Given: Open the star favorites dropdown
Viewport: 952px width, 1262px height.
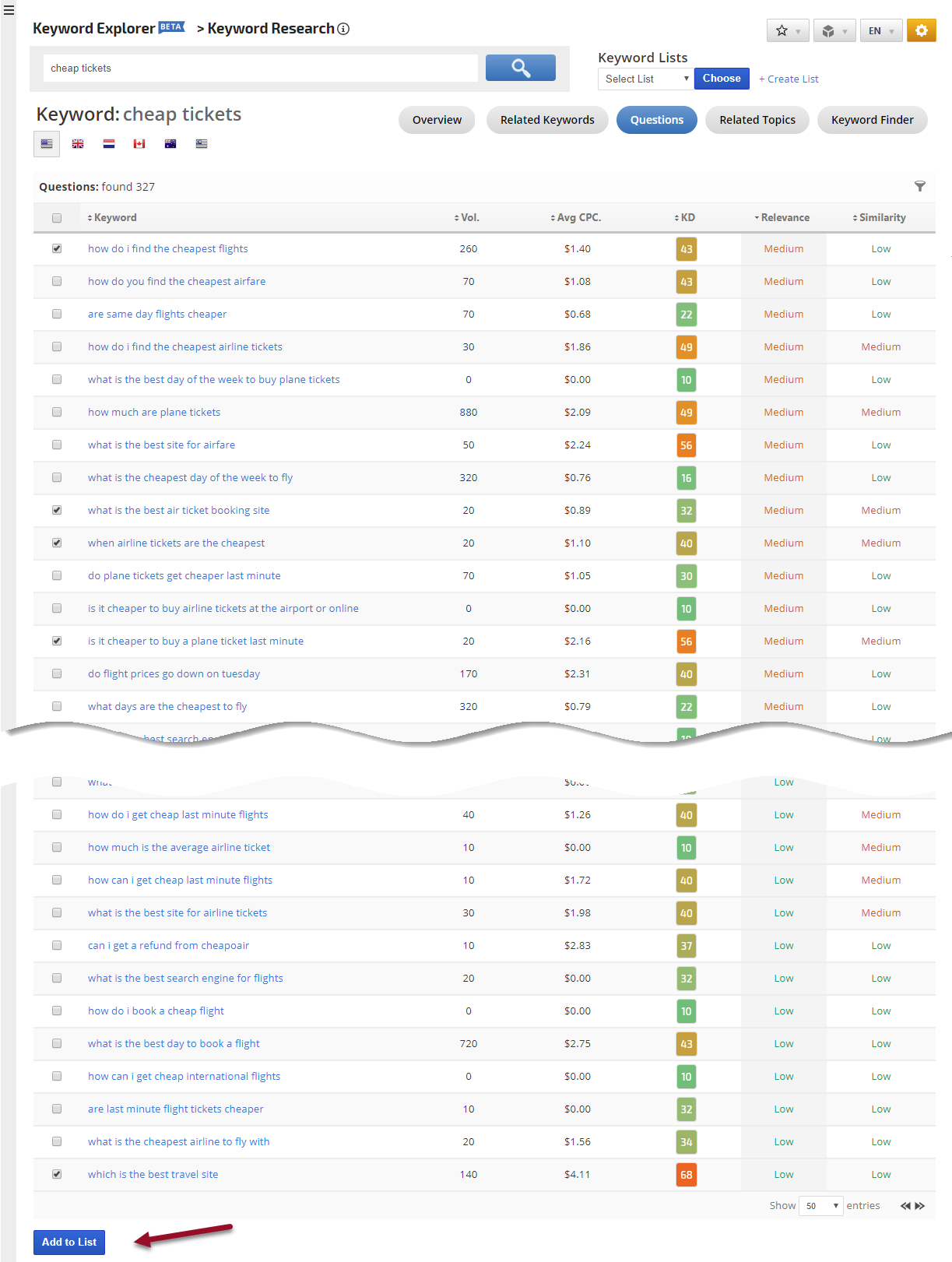Looking at the screenshot, I should [x=787, y=31].
